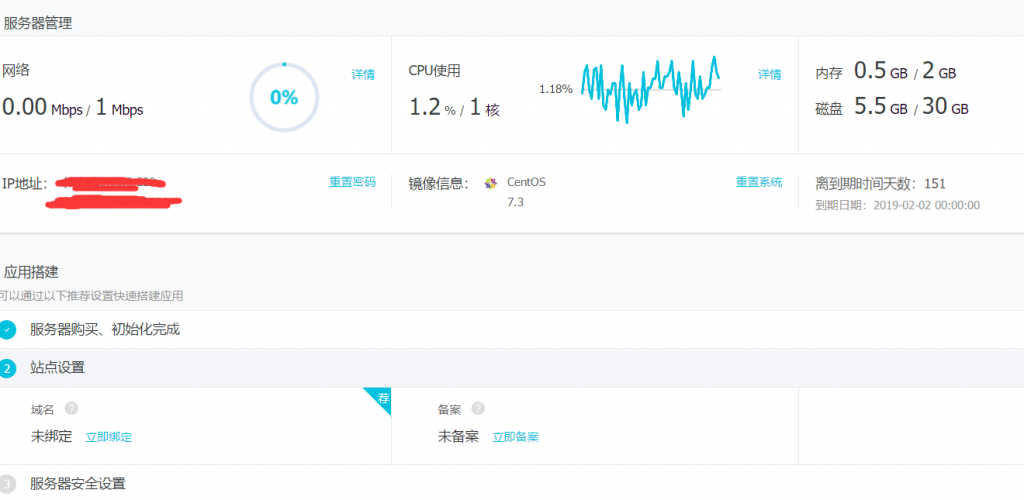Select the 应用搭建 section heading
1024x500 pixels.
pyautogui.click(x=31, y=271)
